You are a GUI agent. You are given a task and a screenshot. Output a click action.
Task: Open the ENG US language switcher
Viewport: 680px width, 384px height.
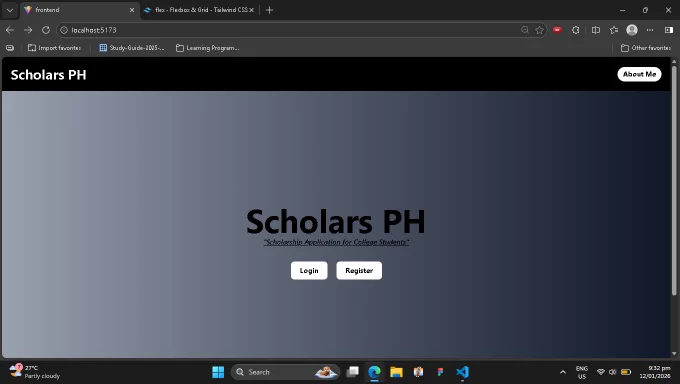582,372
